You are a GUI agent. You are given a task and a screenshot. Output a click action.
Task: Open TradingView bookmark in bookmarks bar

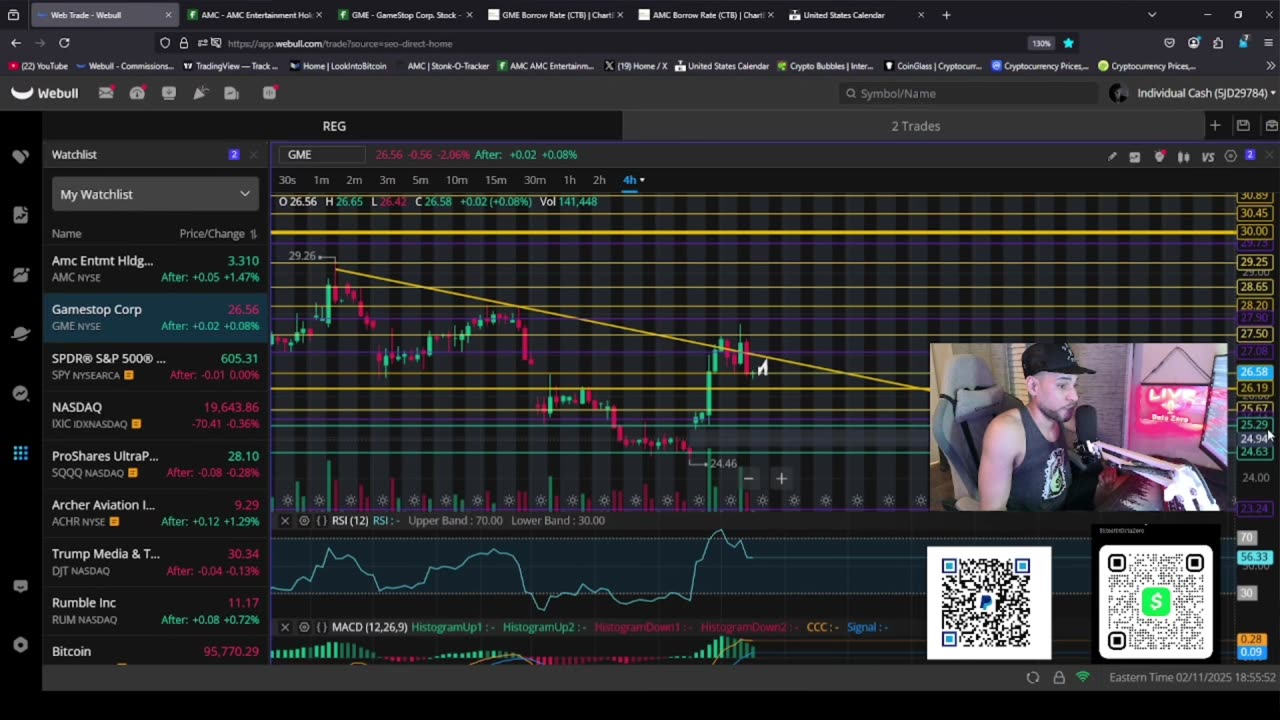point(230,66)
